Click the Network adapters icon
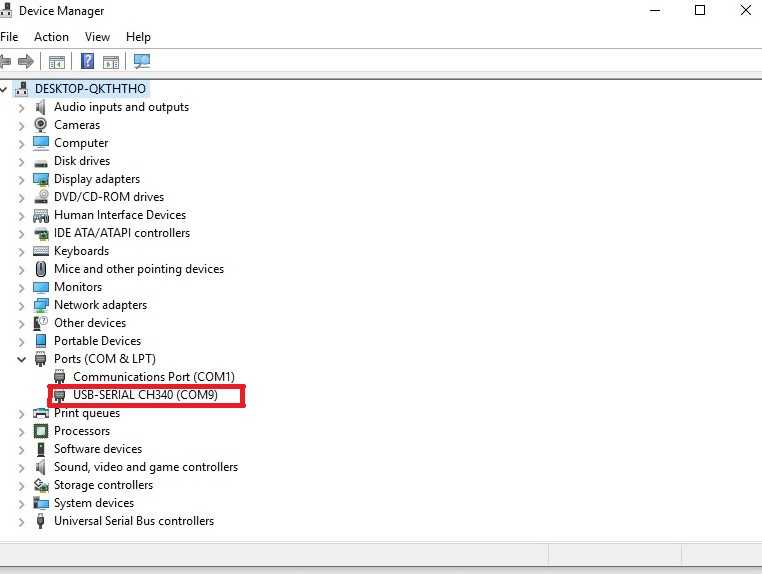Viewport: 762px width, 574px height. point(41,305)
